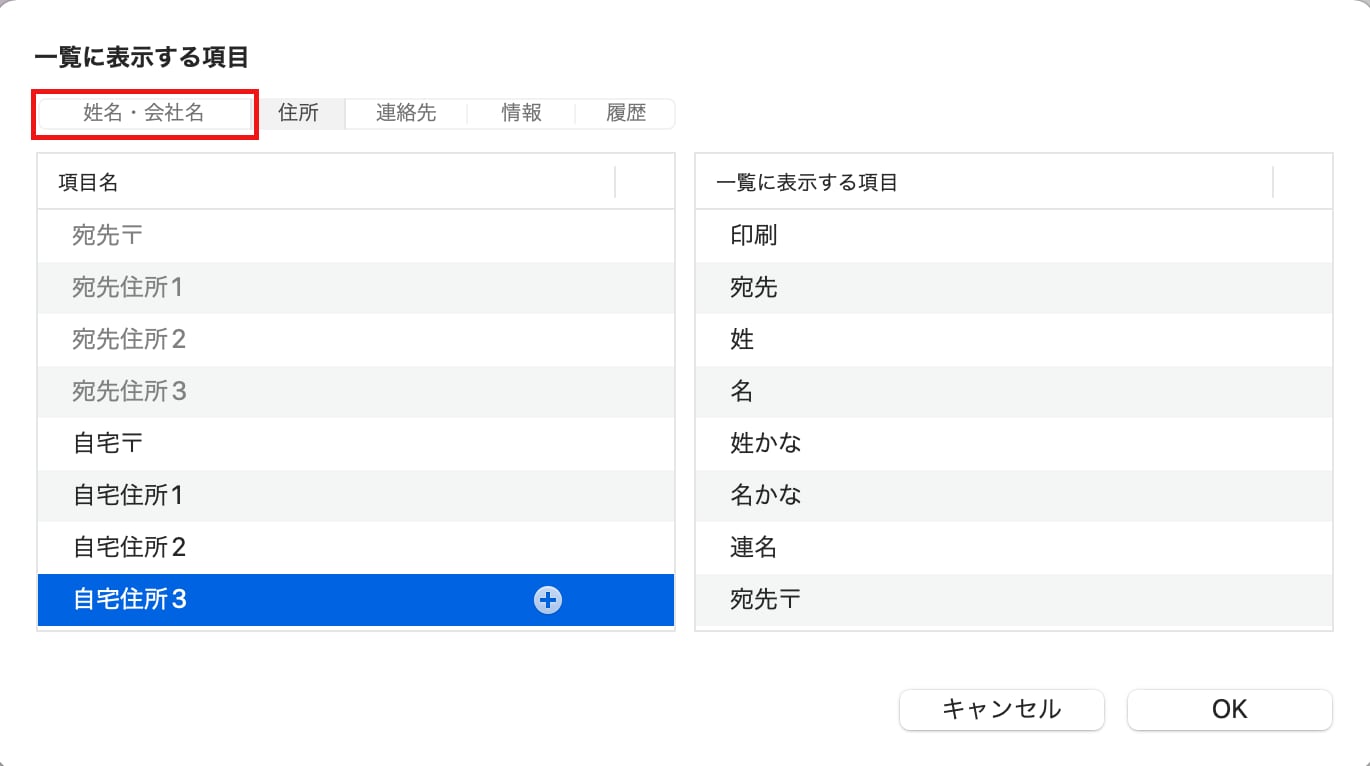The height and width of the screenshot is (766, 1370).
Task: Dismiss dialog with キャンセル button
Action: pyautogui.click(x=1002, y=709)
